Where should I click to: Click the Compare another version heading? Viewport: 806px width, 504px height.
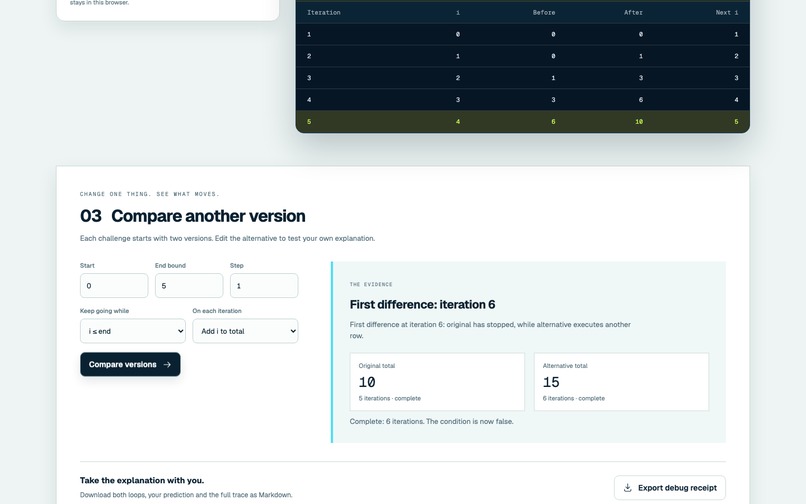[x=208, y=216]
